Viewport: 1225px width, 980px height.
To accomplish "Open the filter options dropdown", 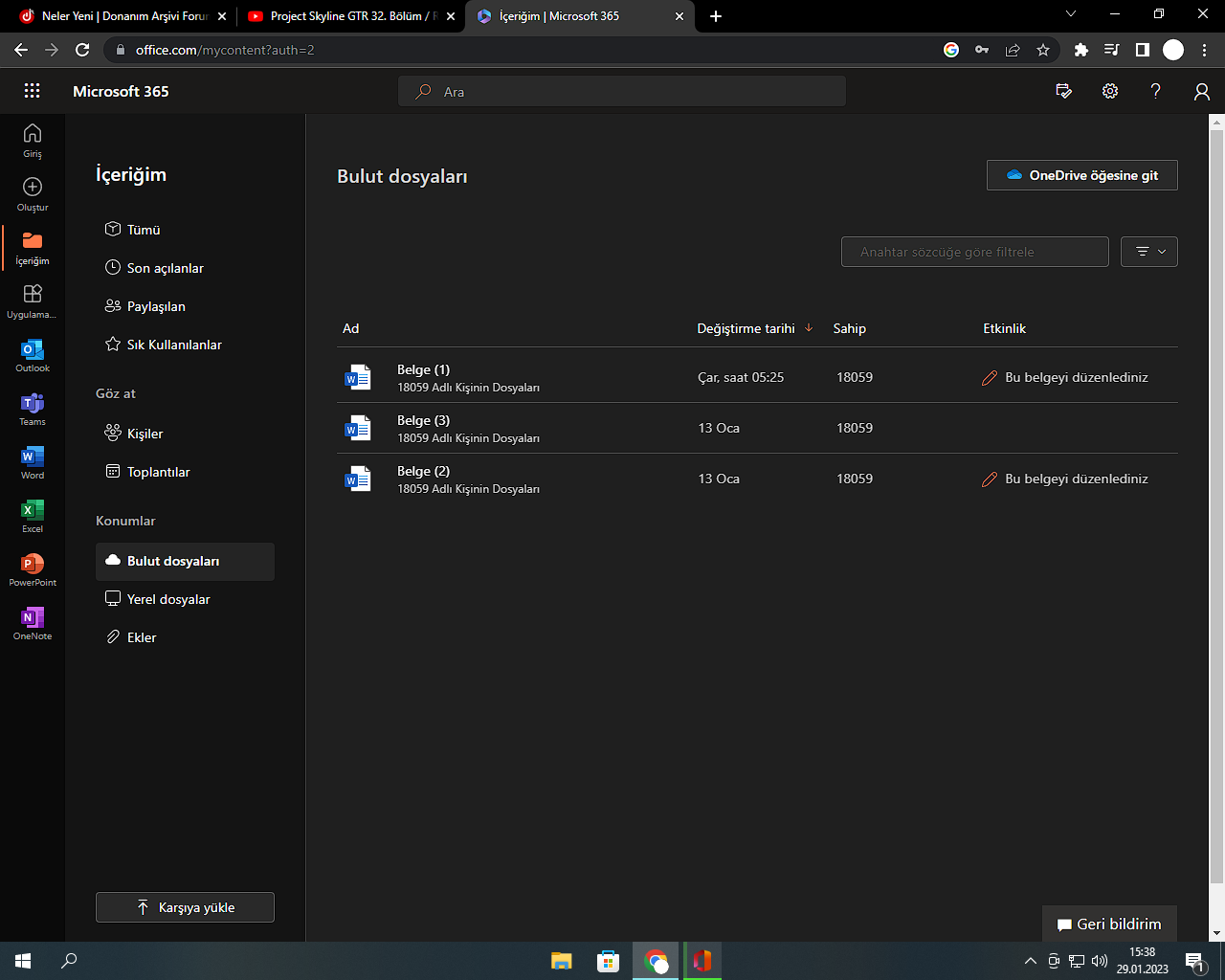I will coord(1149,252).
